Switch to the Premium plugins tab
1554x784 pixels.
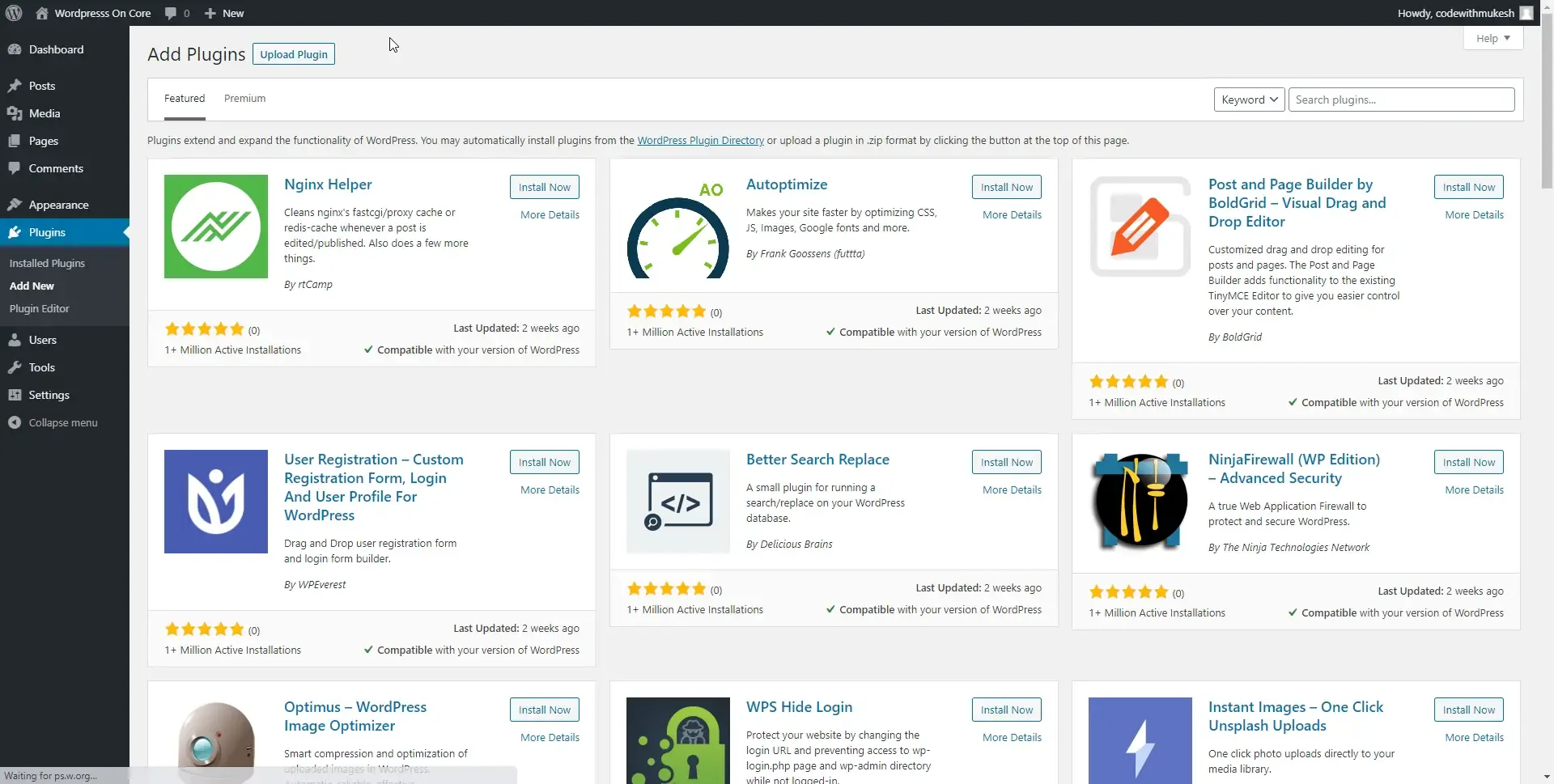tap(244, 98)
